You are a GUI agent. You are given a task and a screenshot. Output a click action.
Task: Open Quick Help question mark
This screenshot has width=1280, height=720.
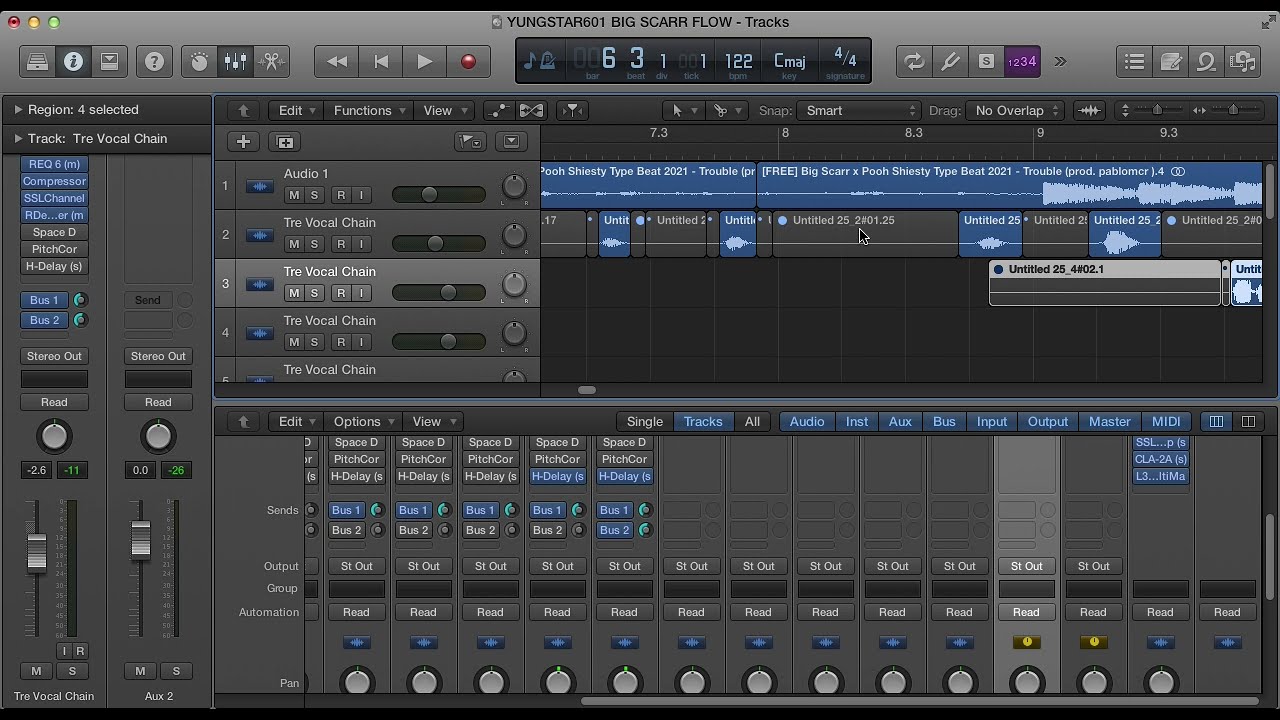pos(154,62)
